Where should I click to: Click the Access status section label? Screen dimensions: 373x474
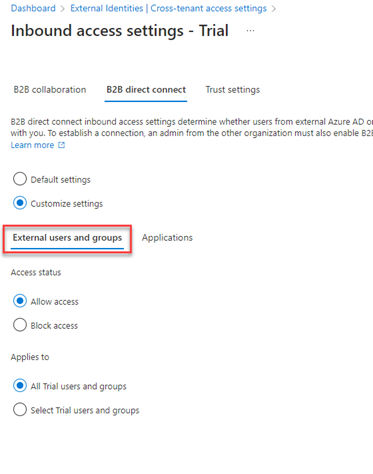[x=36, y=272]
